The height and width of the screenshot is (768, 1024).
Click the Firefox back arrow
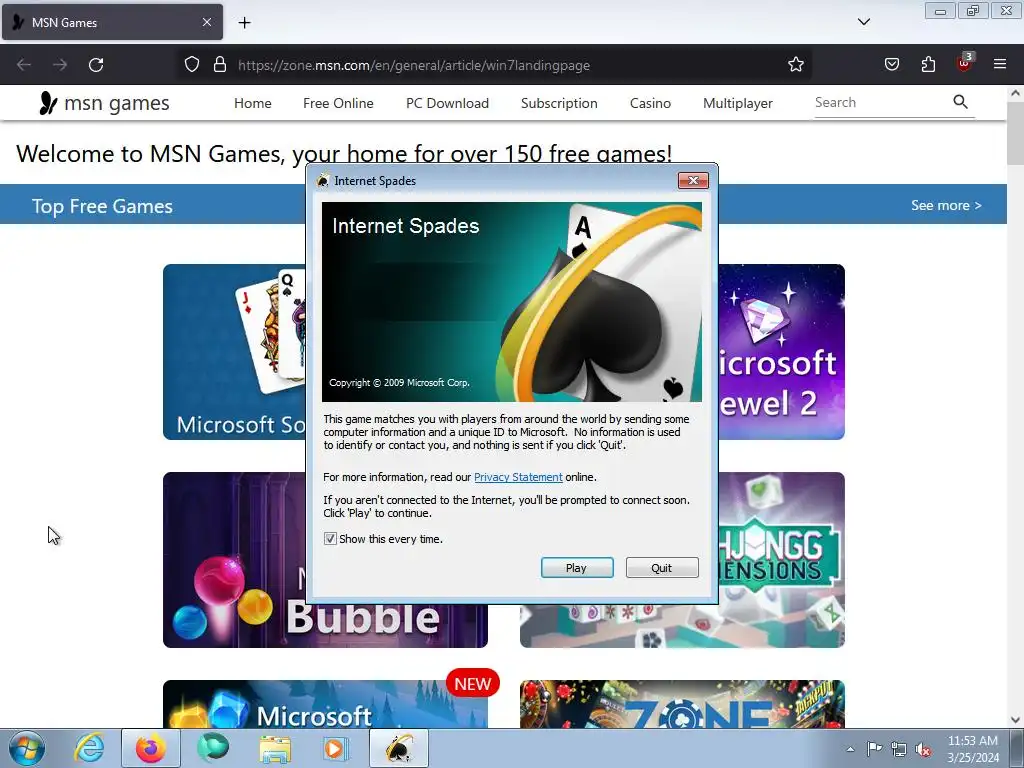(24, 65)
